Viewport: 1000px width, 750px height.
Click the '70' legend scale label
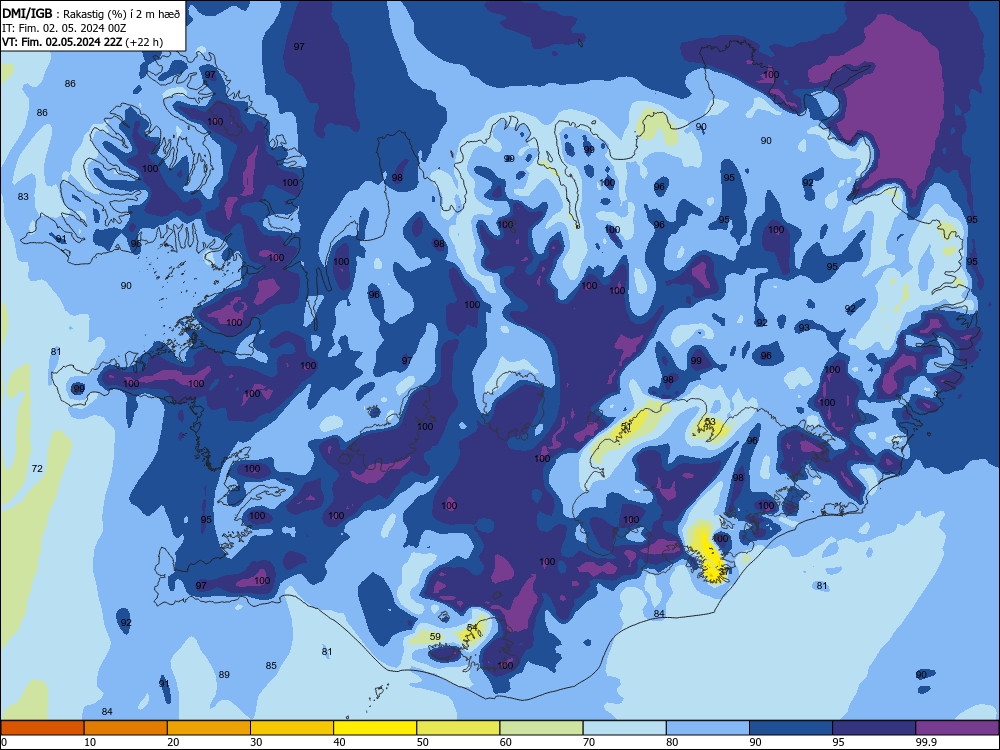coord(589,742)
